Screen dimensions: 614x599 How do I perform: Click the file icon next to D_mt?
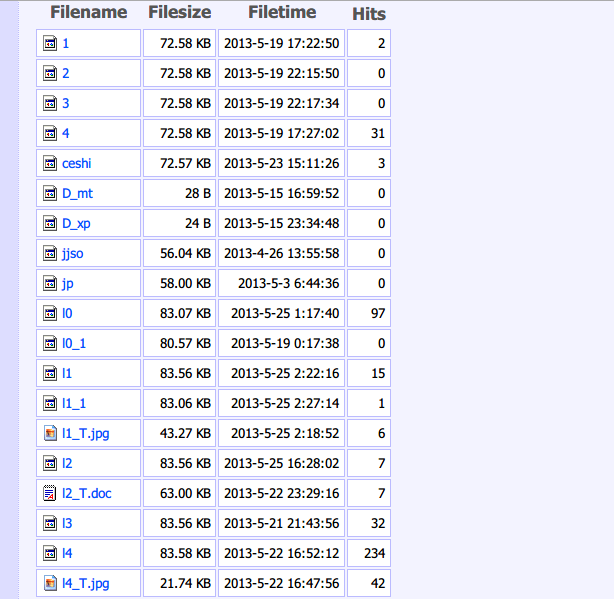(50, 193)
